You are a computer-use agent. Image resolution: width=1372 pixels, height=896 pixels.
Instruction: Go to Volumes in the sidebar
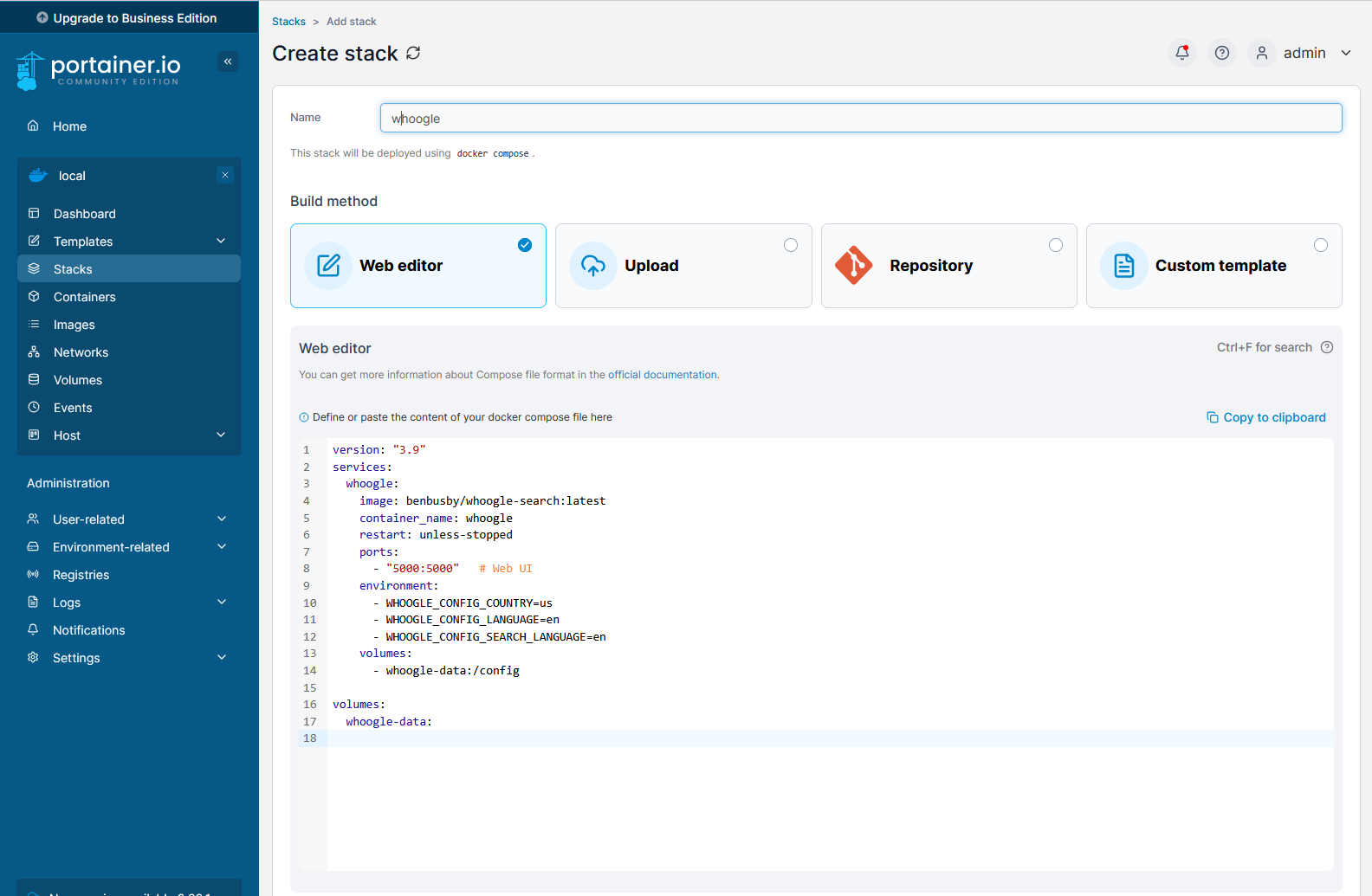click(78, 380)
